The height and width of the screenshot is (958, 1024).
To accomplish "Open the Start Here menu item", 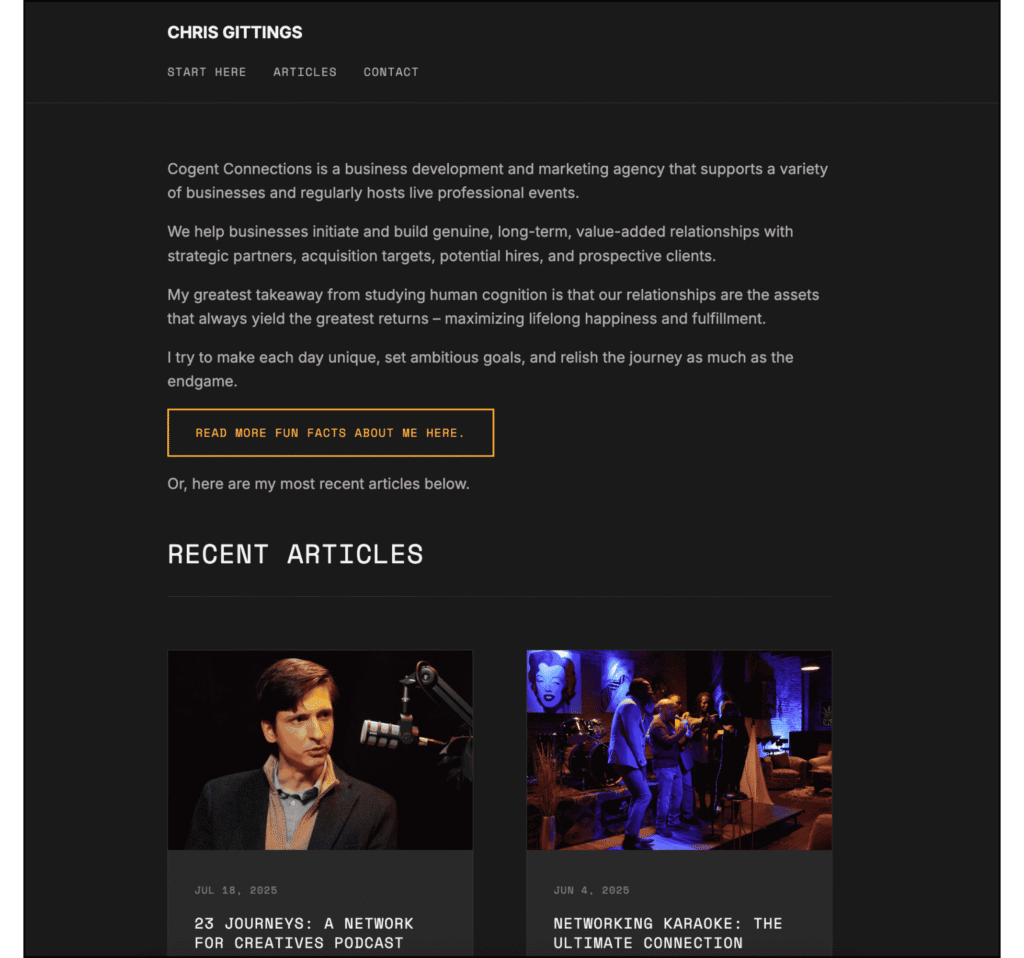I will (x=206, y=72).
